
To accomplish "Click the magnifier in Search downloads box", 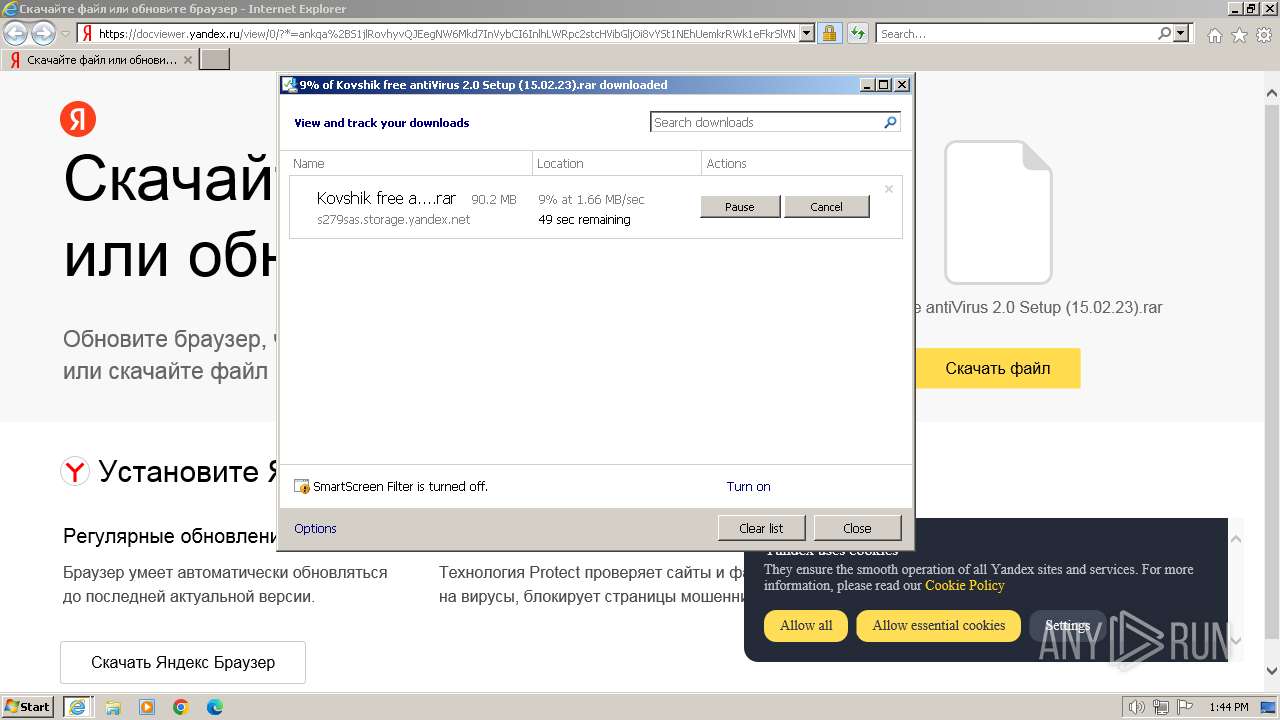I will 890,122.
